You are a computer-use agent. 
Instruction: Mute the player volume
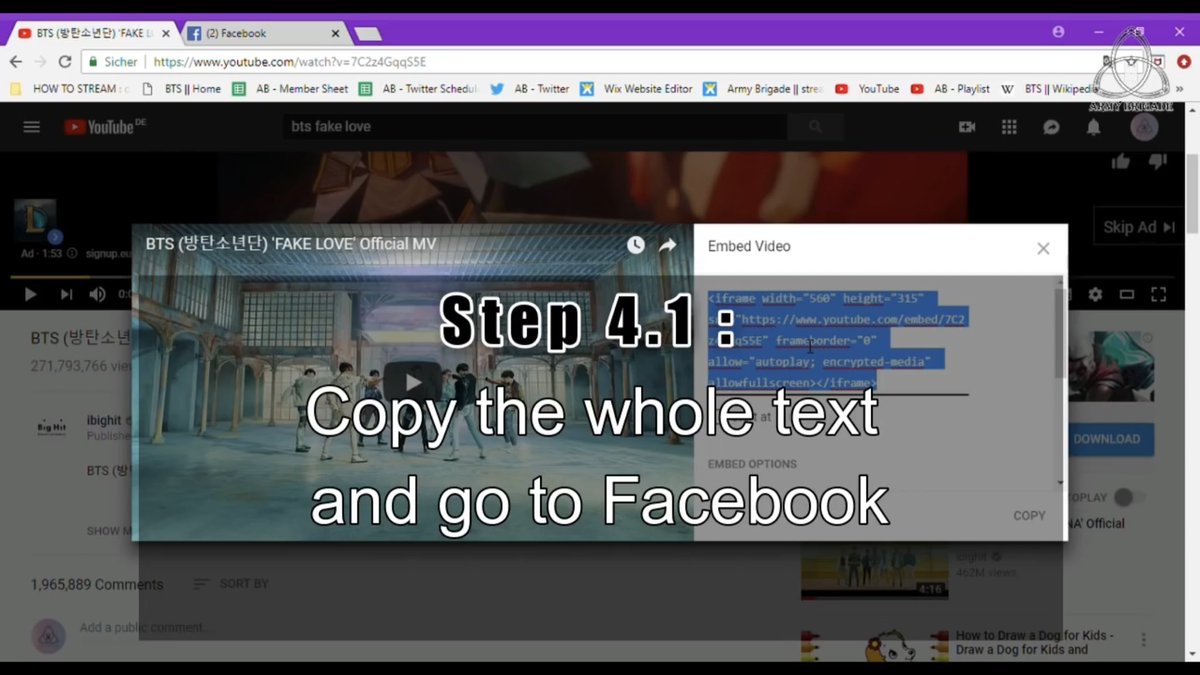coord(97,294)
